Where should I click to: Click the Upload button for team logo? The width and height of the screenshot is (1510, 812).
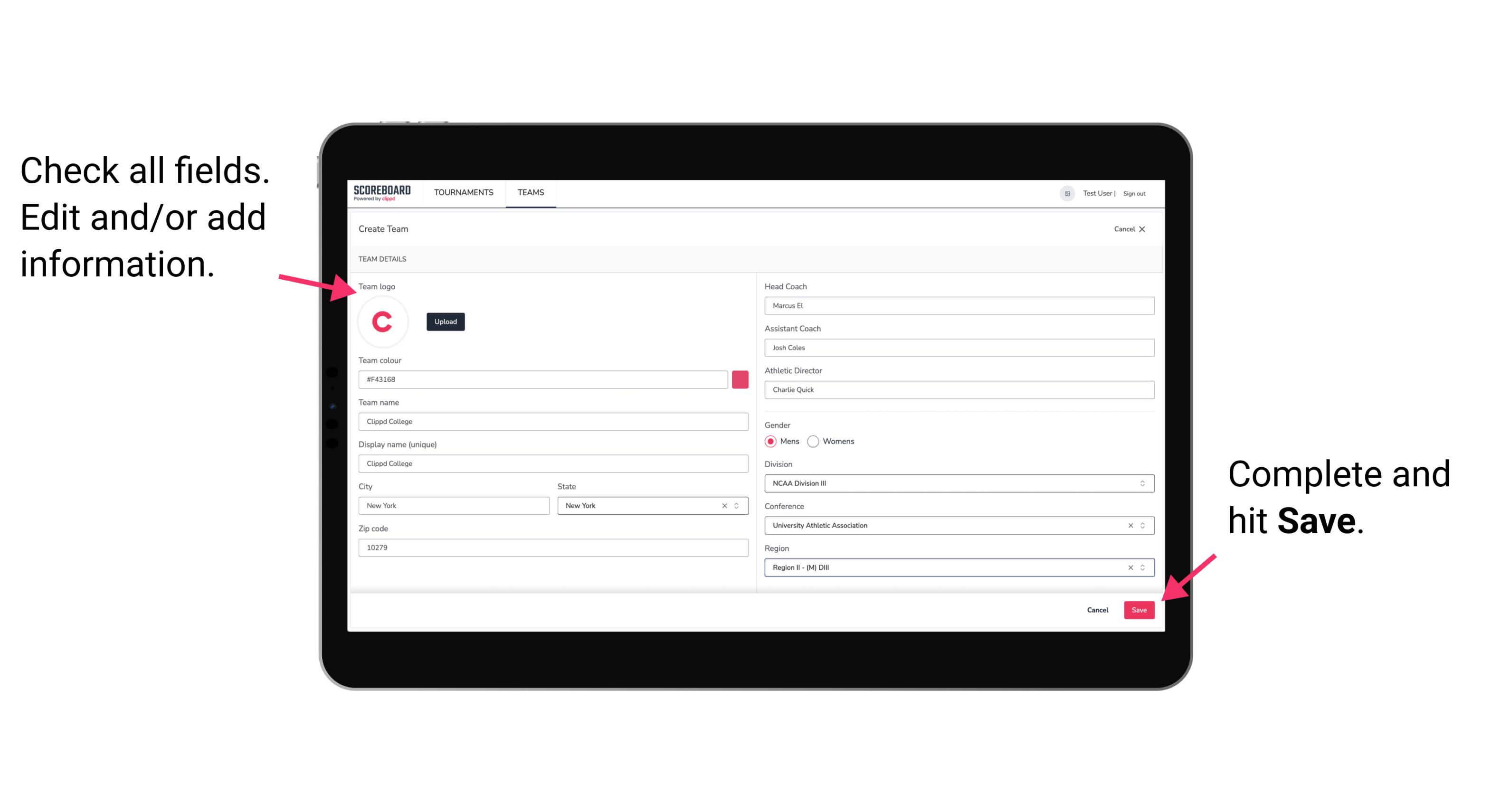(x=445, y=321)
